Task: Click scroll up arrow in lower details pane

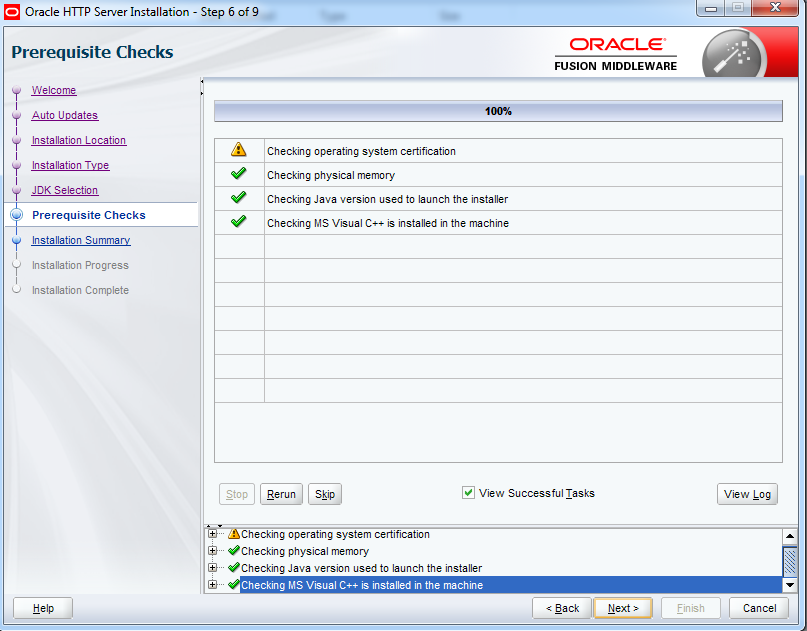Action: click(x=790, y=536)
